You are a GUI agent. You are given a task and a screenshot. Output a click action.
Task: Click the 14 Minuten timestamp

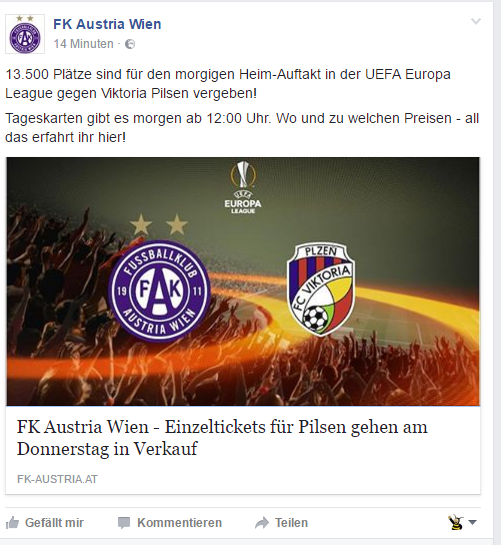coord(83,44)
